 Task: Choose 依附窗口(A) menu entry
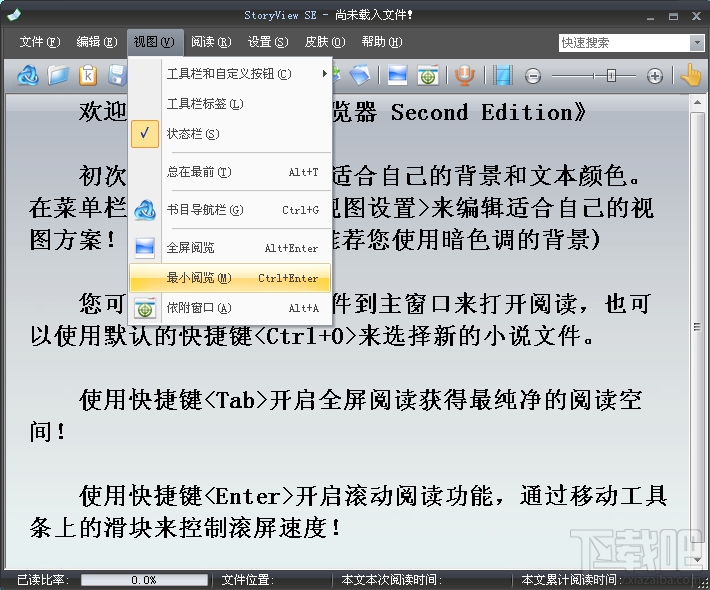coord(230,308)
